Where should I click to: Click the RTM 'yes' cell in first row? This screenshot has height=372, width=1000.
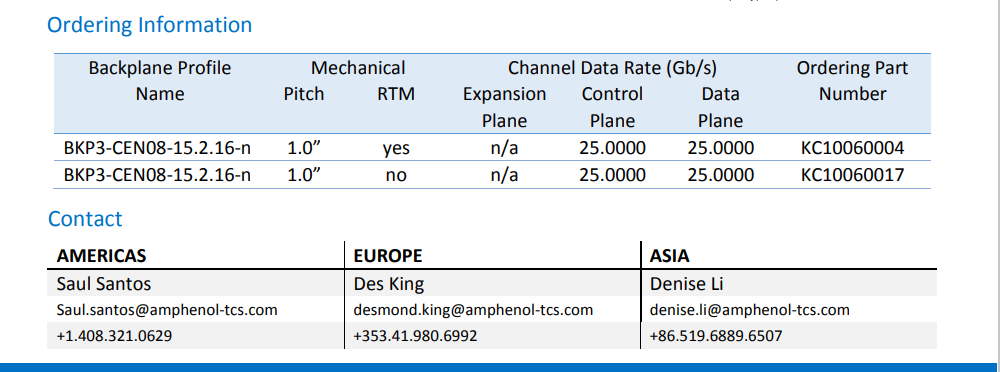tap(396, 149)
